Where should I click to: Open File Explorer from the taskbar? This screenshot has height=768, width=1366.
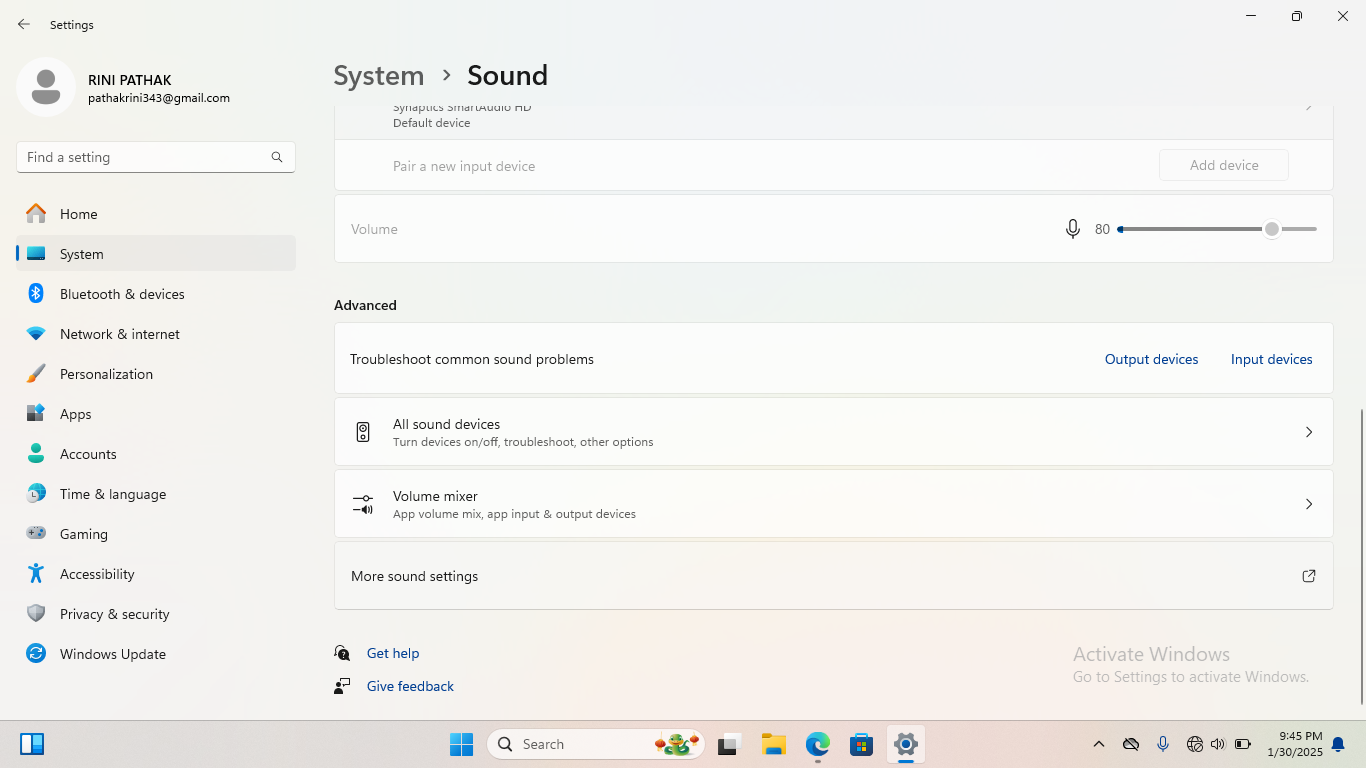coord(773,744)
